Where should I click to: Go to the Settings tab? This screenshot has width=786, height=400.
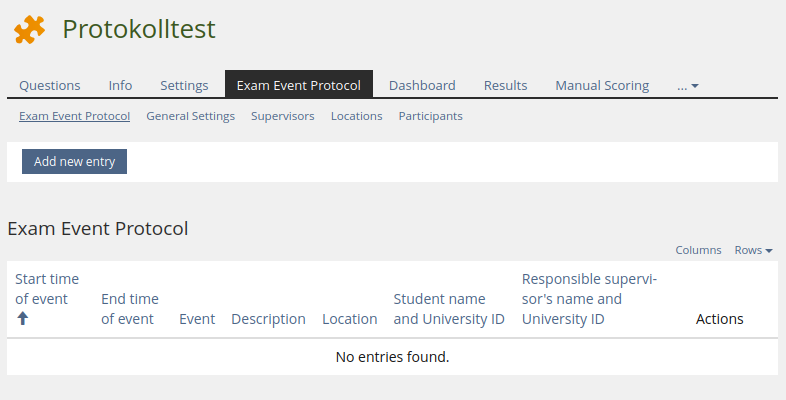tap(184, 86)
